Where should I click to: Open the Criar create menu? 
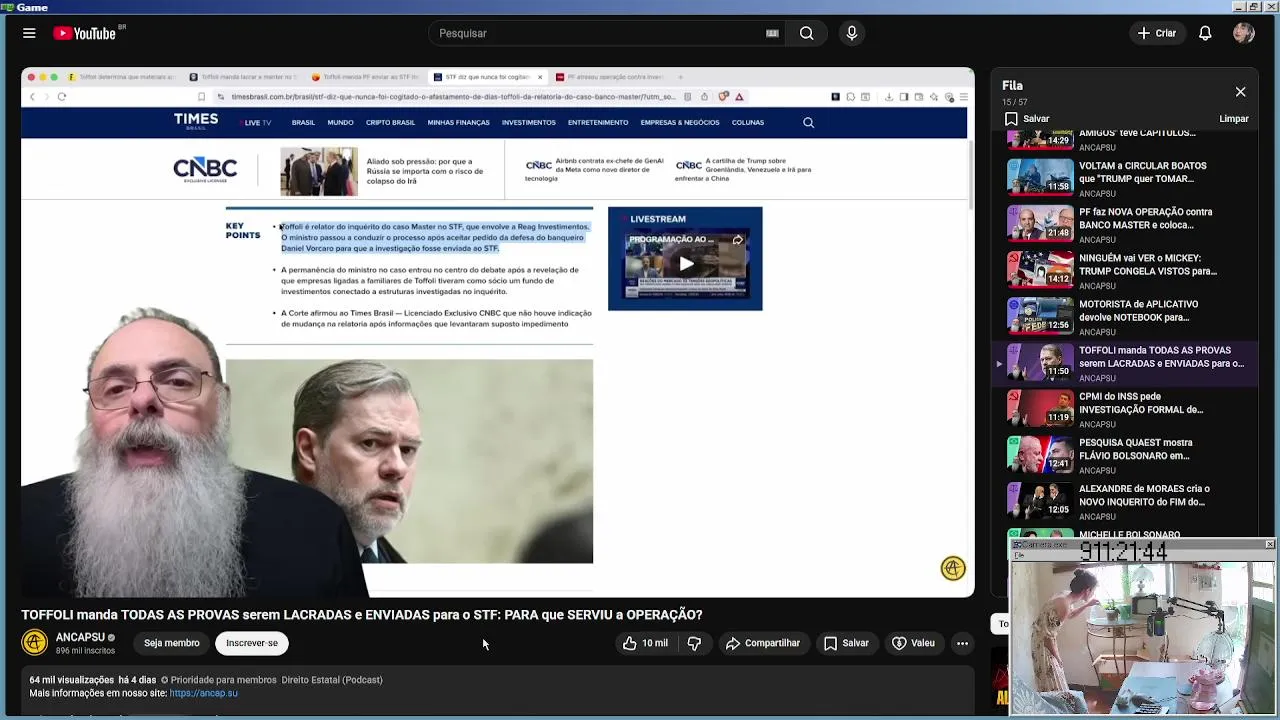coord(1157,33)
